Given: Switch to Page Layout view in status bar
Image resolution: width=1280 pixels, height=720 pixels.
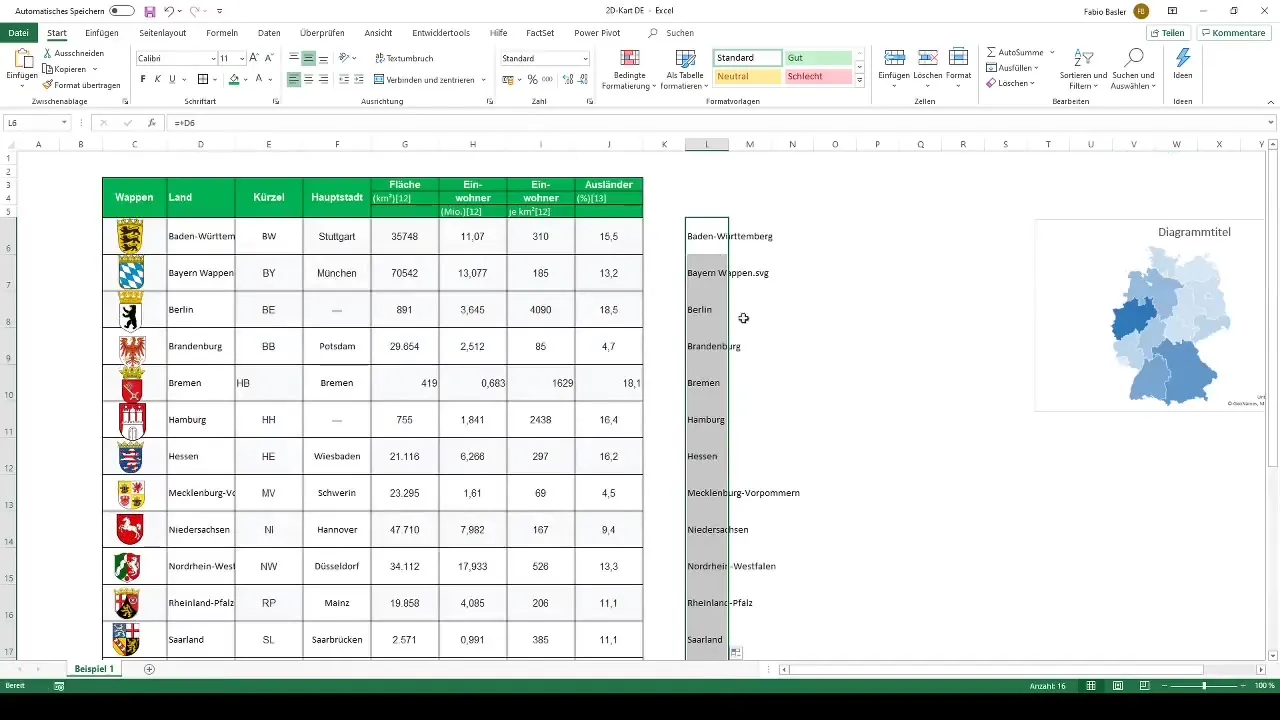Looking at the screenshot, I should [x=1118, y=686].
